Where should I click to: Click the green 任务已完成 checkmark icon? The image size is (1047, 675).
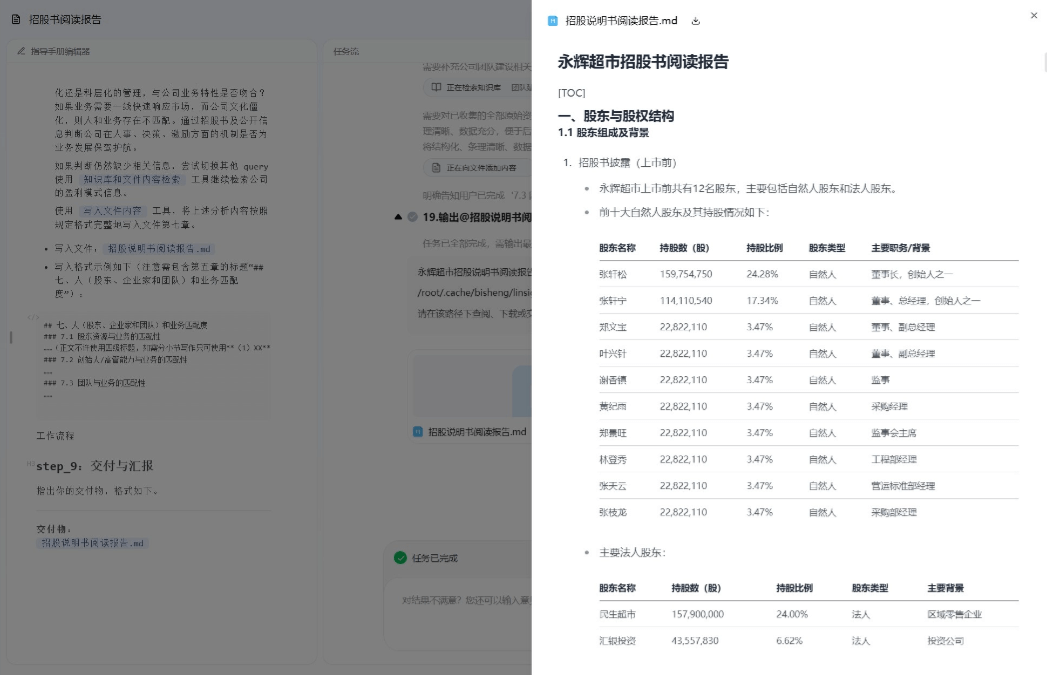pyautogui.click(x=399, y=558)
